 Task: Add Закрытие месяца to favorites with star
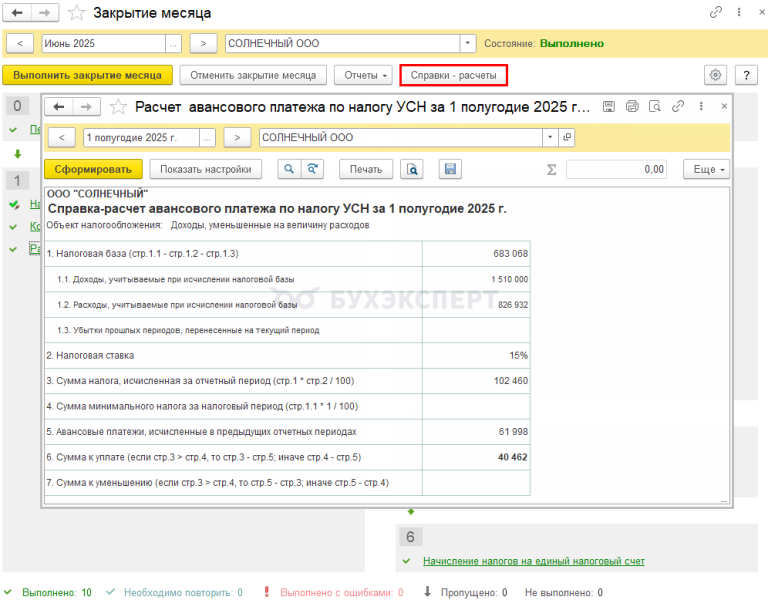click(75, 14)
